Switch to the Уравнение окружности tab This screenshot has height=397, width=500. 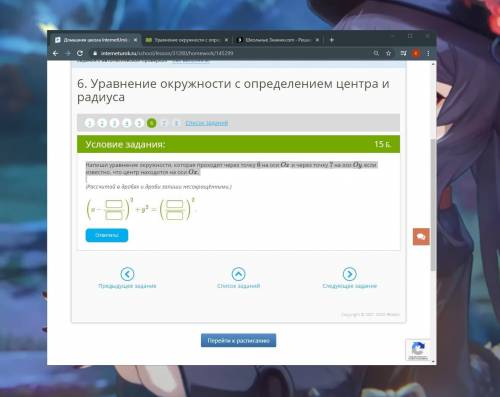pos(186,40)
